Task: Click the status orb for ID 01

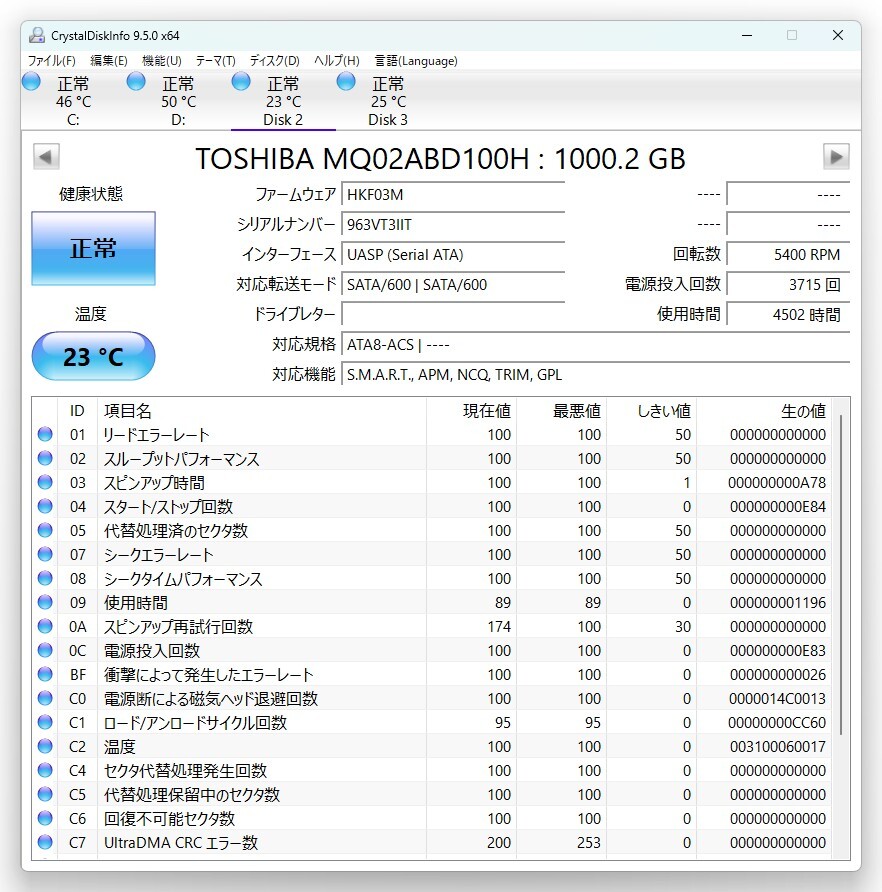Action: point(45,435)
